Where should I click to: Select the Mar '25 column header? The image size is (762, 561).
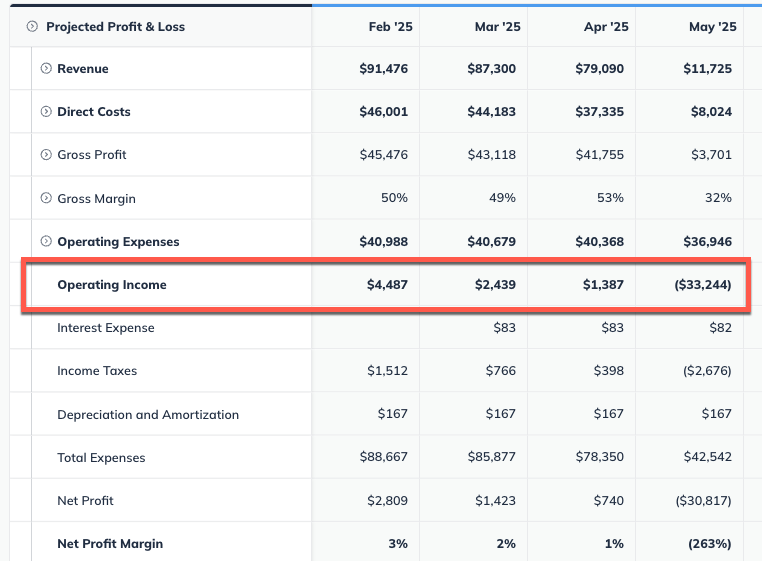(498, 27)
